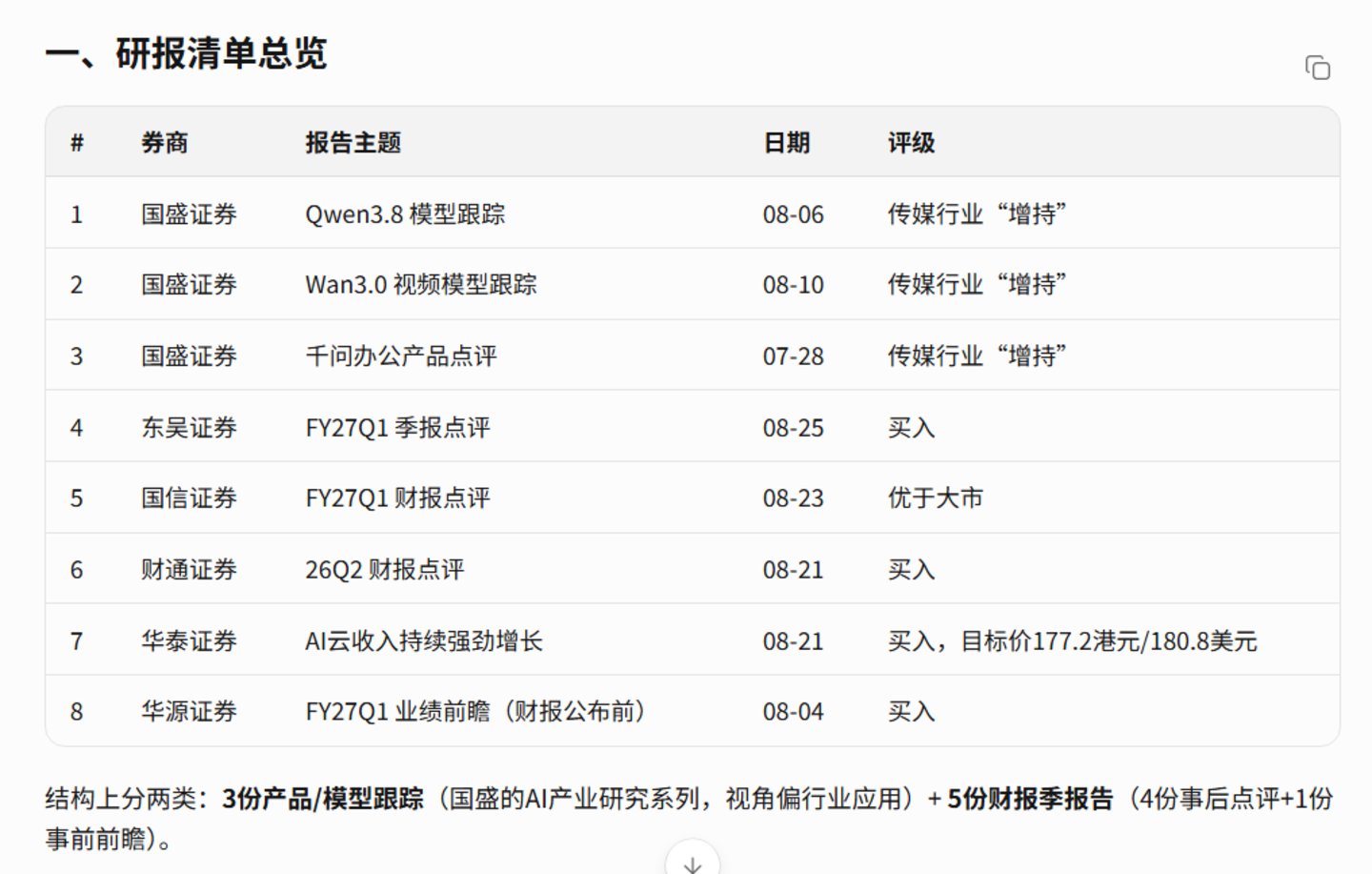Image resolution: width=1372 pixels, height=874 pixels.
Task: Select the cell 26Q2 财报点评
Action: [x=385, y=570]
